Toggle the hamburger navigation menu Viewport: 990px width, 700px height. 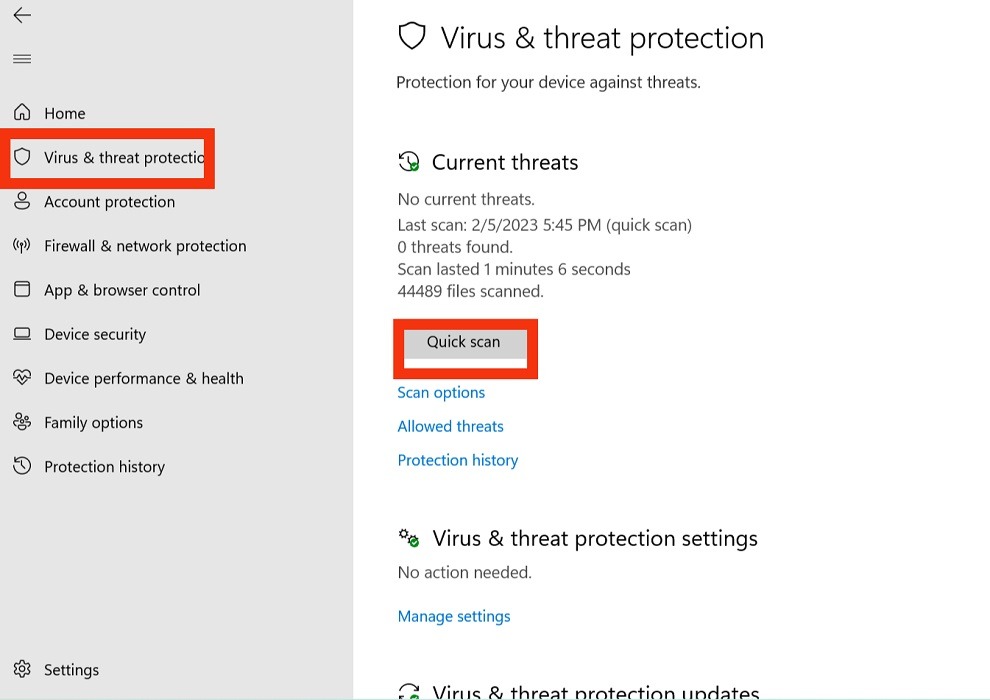pos(21,58)
